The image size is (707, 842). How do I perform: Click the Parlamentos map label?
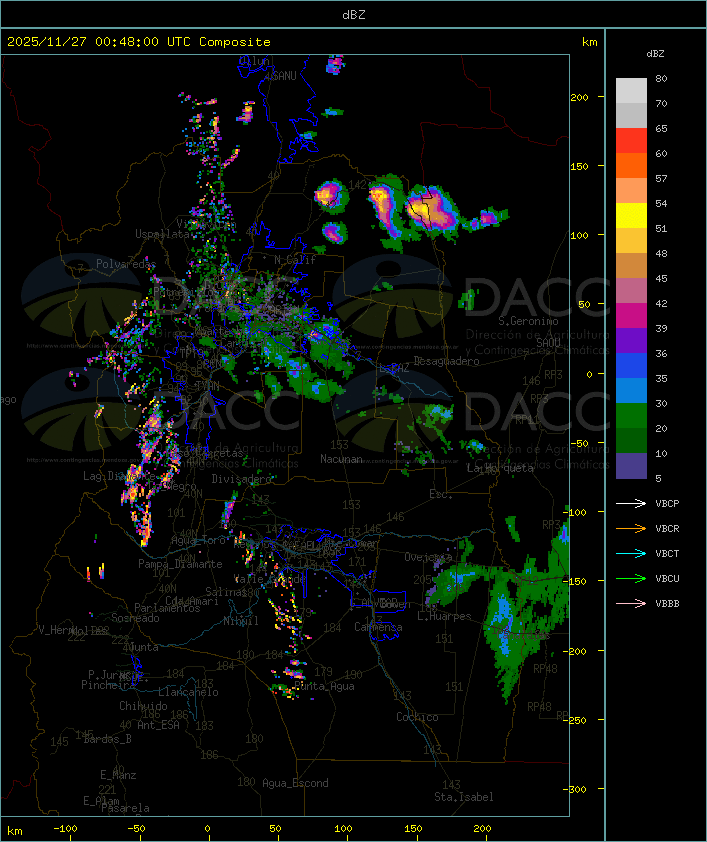(167, 608)
